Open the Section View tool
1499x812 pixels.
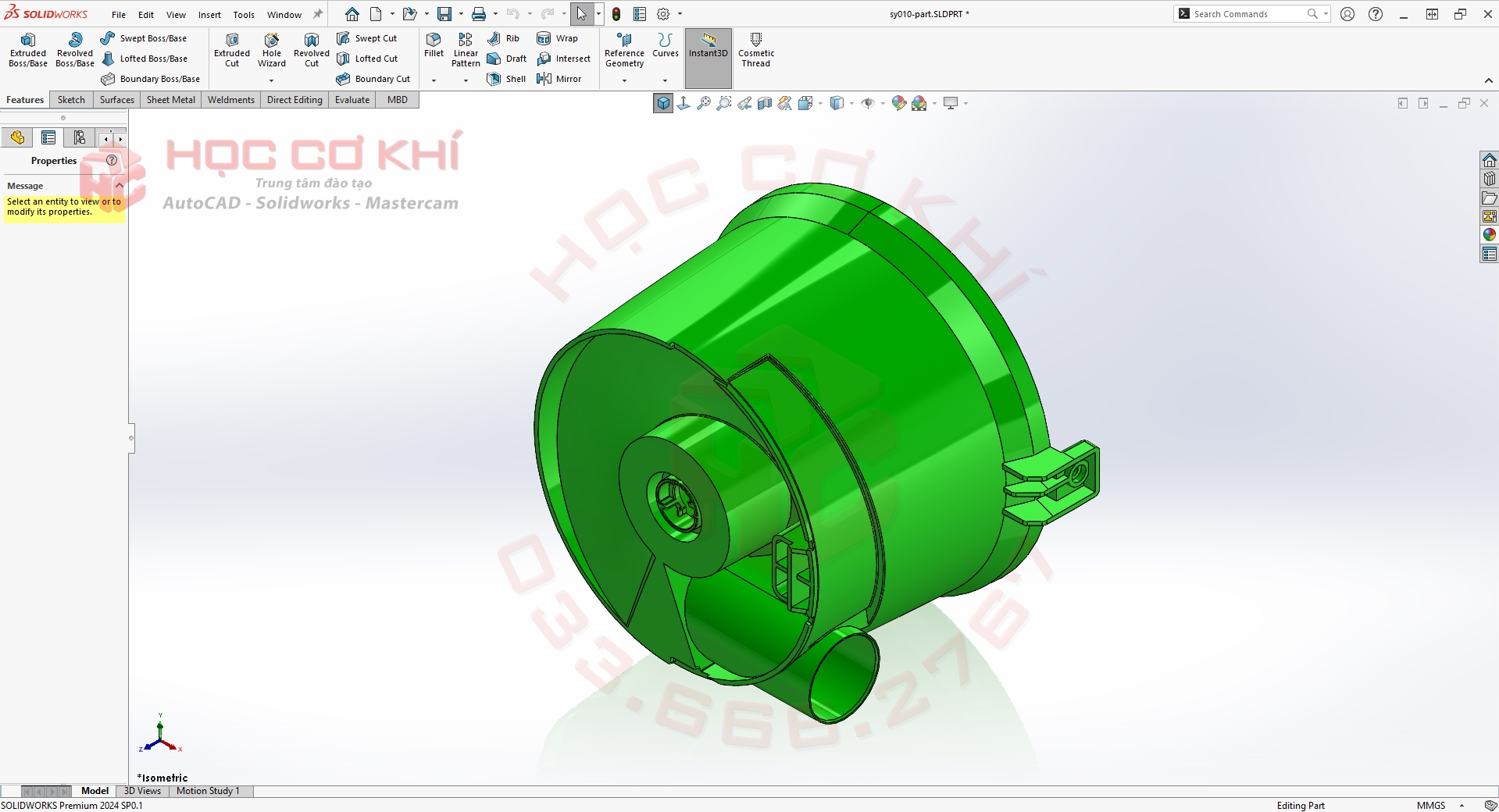pos(765,103)
